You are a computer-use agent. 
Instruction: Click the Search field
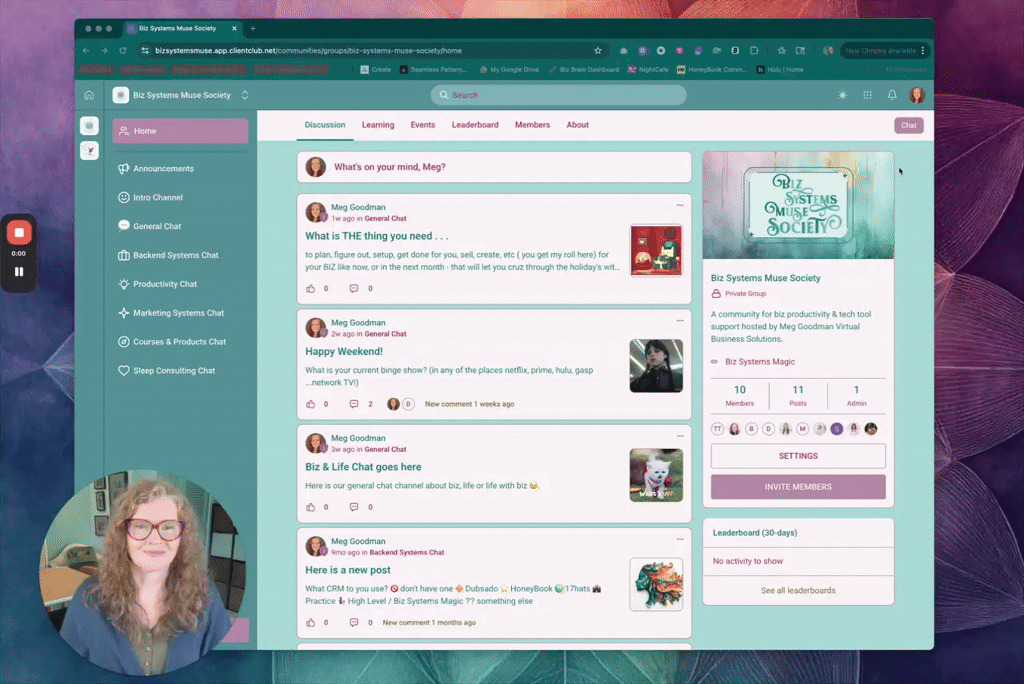point(558,95)
